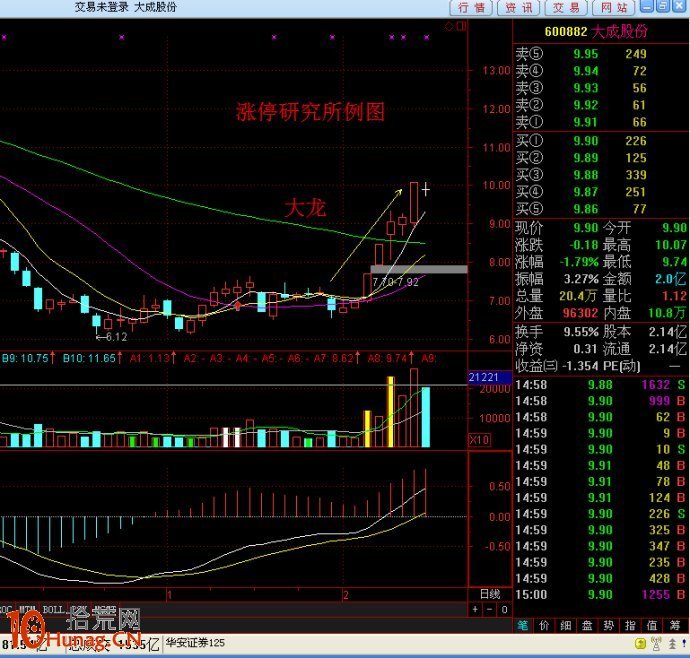This screenshot has width=690, height=658.
Task: Click the 日线 daily period label
Action: pyautogui.click(x=490, y=594)
